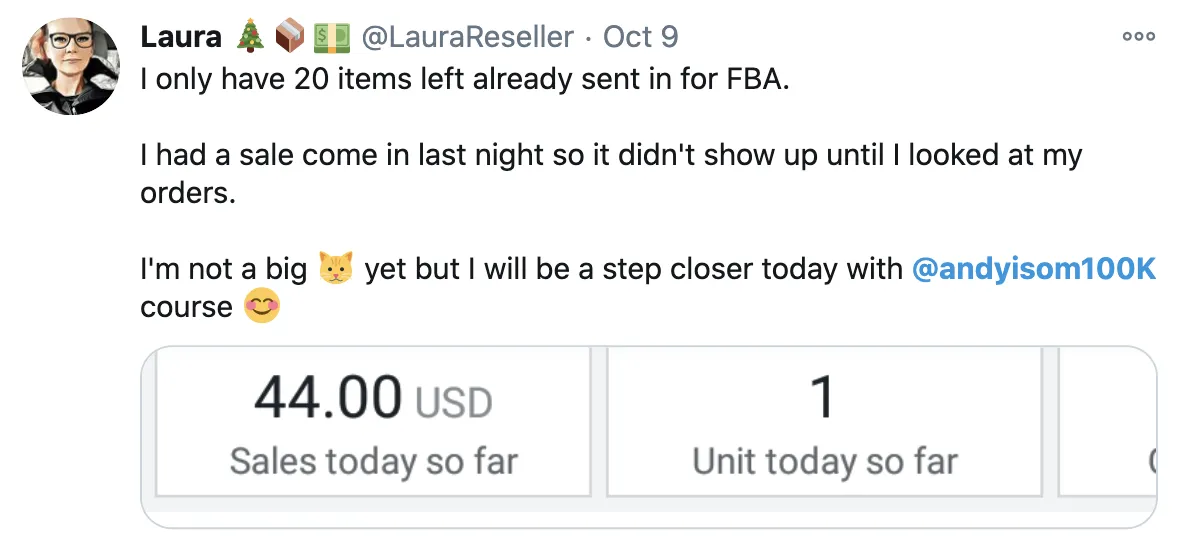This screenshot has width=1180, height=540.
Task: Click the Unit today so far label
Action: 825,461
